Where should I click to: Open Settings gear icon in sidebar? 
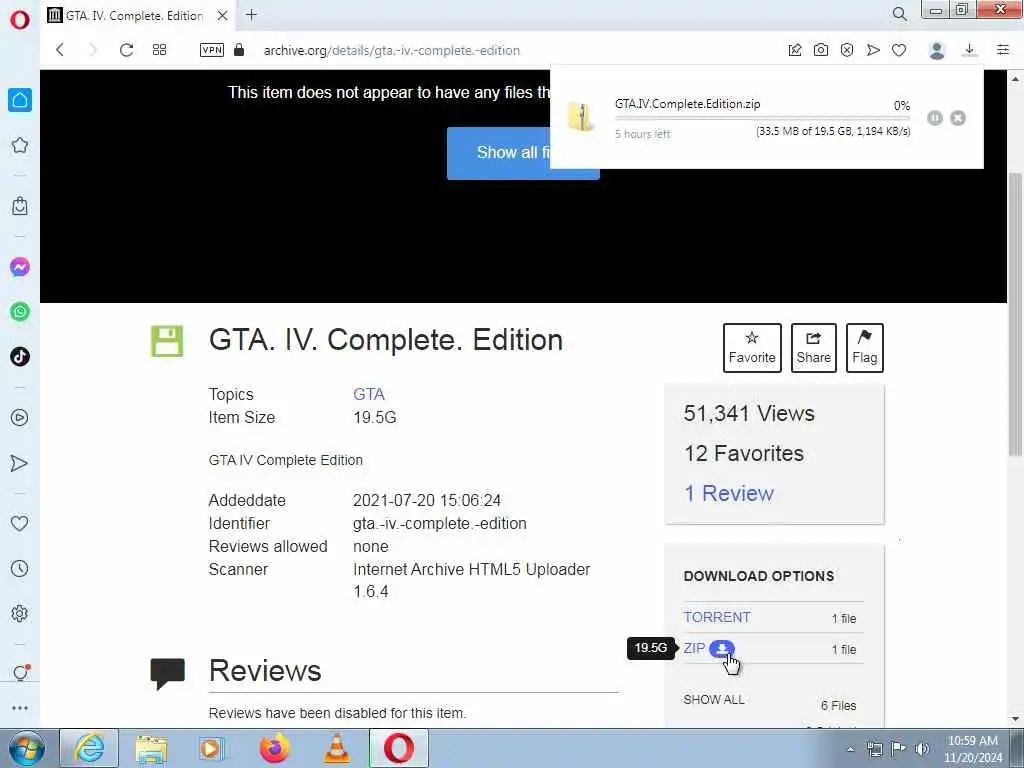[x=20, y=613]
